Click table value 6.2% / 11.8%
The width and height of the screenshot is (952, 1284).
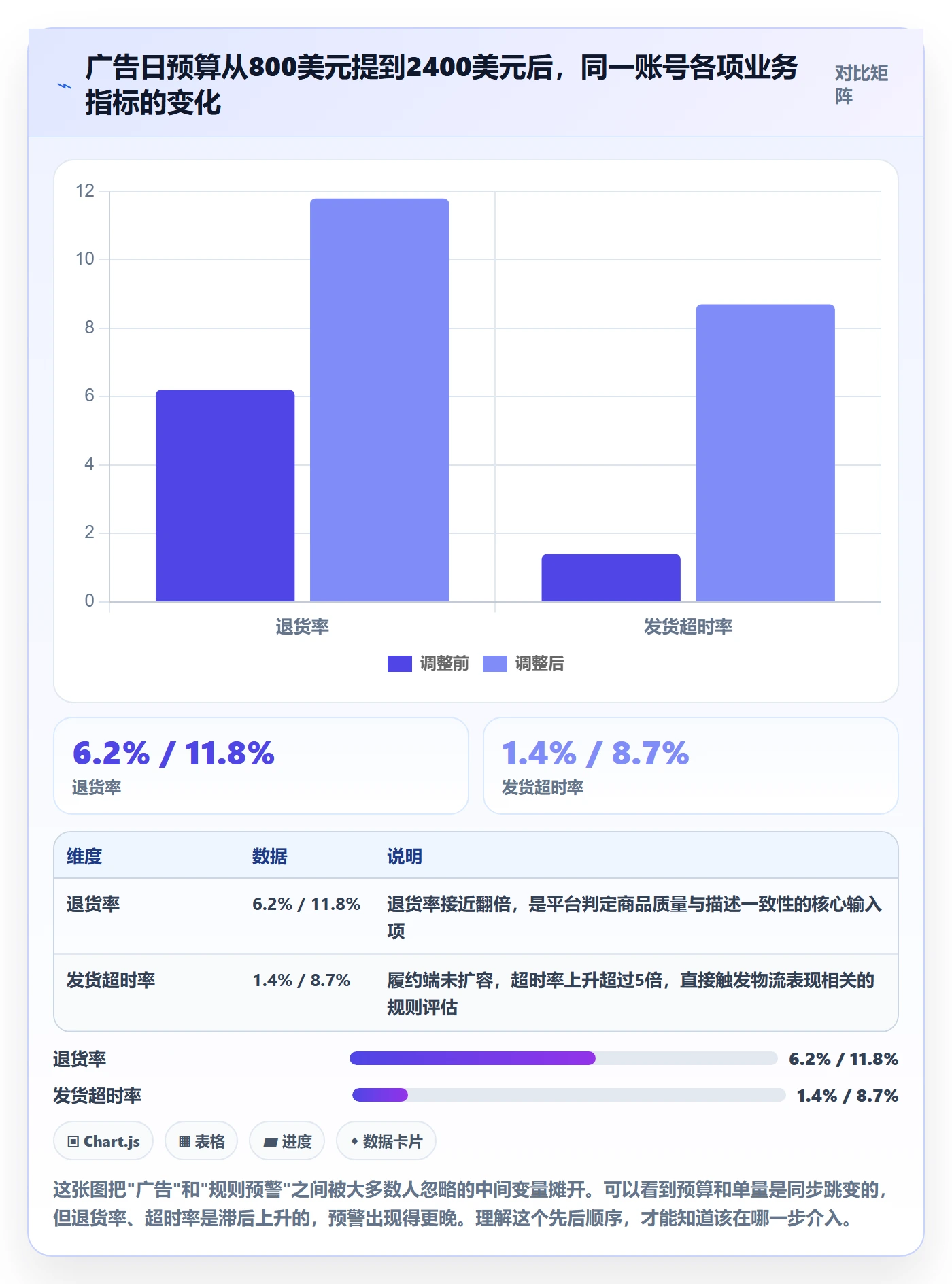click(306, 904)
